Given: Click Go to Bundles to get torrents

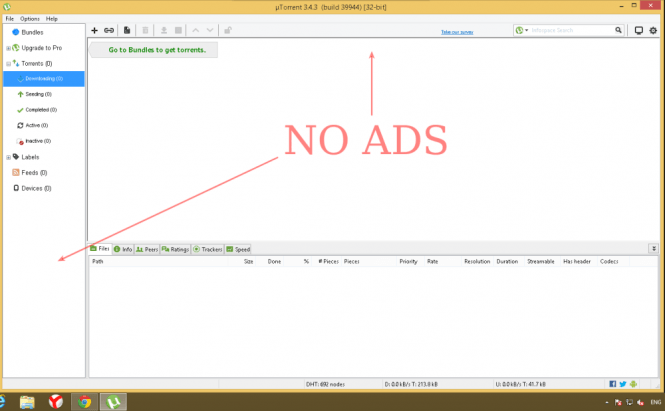Looking at the screenshot, I should [x=157, y=50].
